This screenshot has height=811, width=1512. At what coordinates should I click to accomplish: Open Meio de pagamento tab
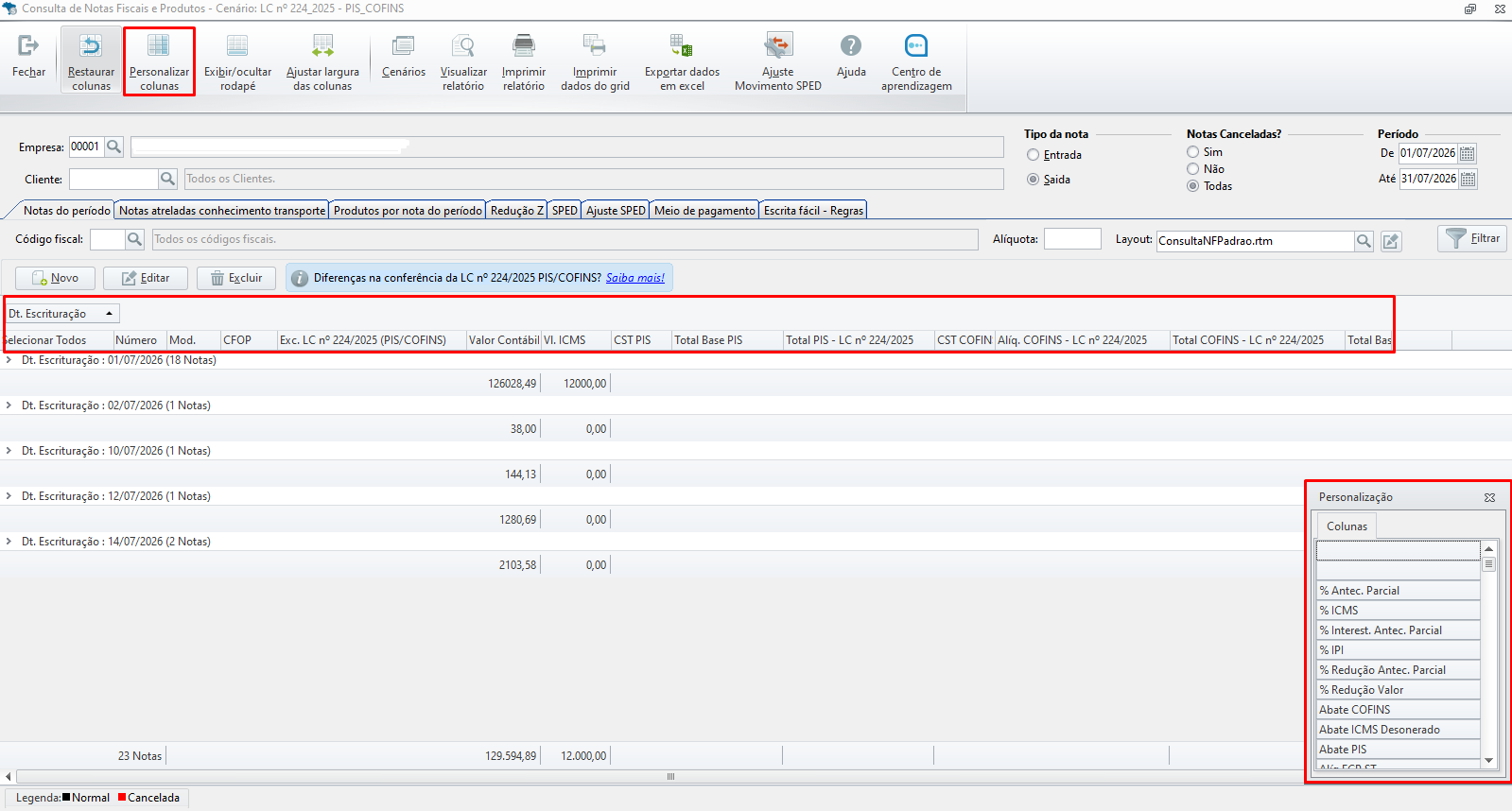pos(704,211)
